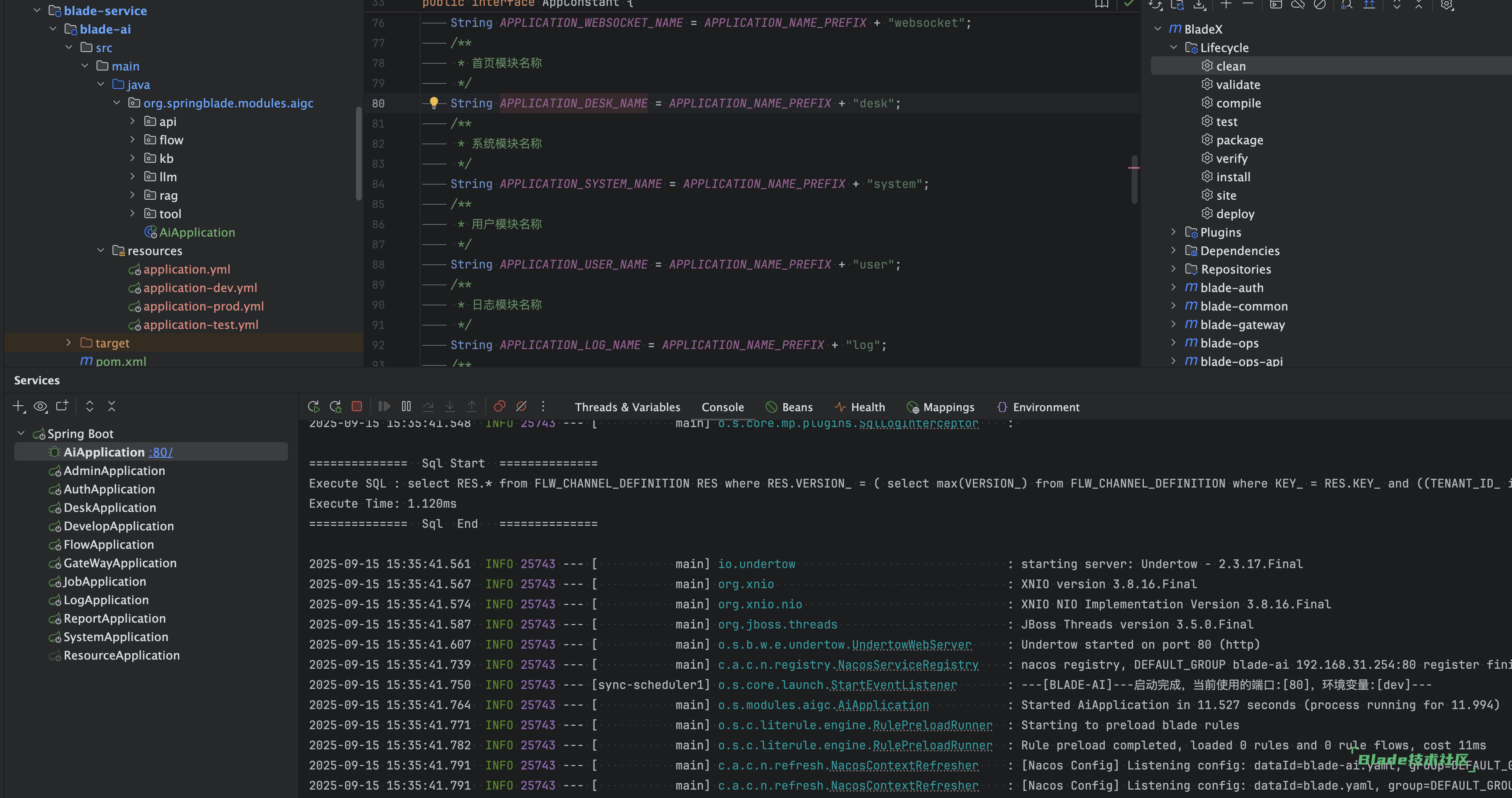1512x798 pixels.
Task: Click Maven add project plus icon
Action: (1226, 4)
